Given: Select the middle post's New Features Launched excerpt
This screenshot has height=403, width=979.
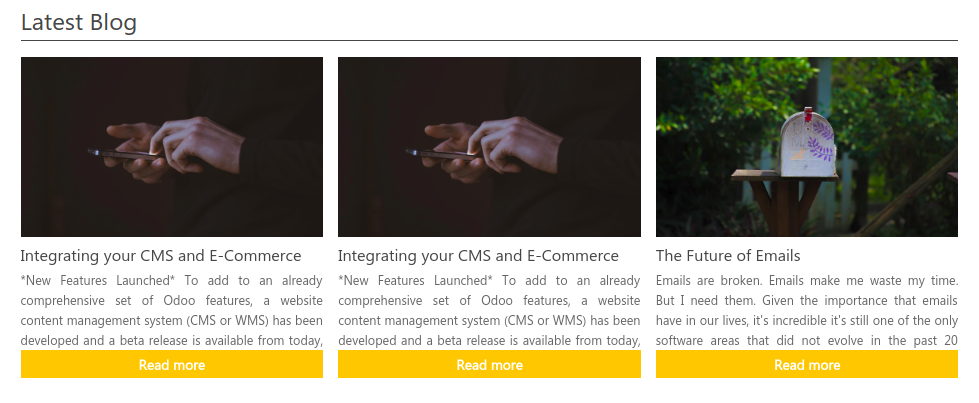Looking at the screenshot, I should click(x=490, y=311).
